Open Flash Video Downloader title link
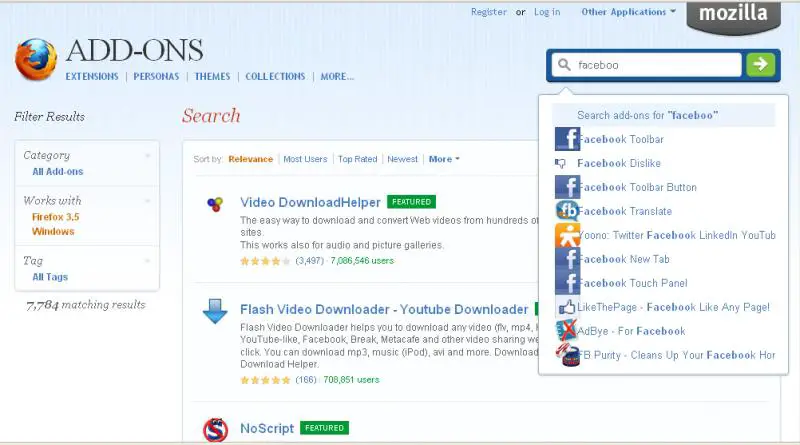The width and height of the screenshot is (800, 445). 384,309
